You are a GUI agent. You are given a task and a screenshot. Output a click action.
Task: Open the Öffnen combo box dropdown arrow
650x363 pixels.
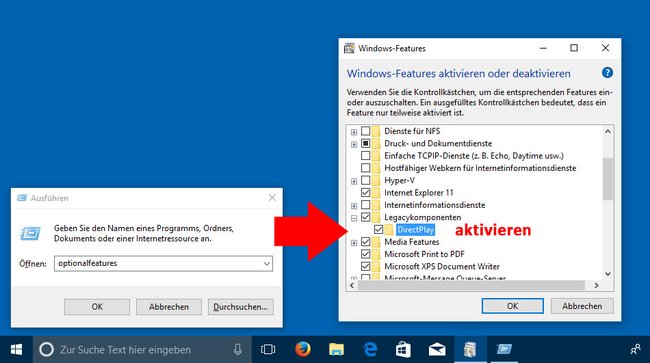pyautogui.click(x=267, y=264)
